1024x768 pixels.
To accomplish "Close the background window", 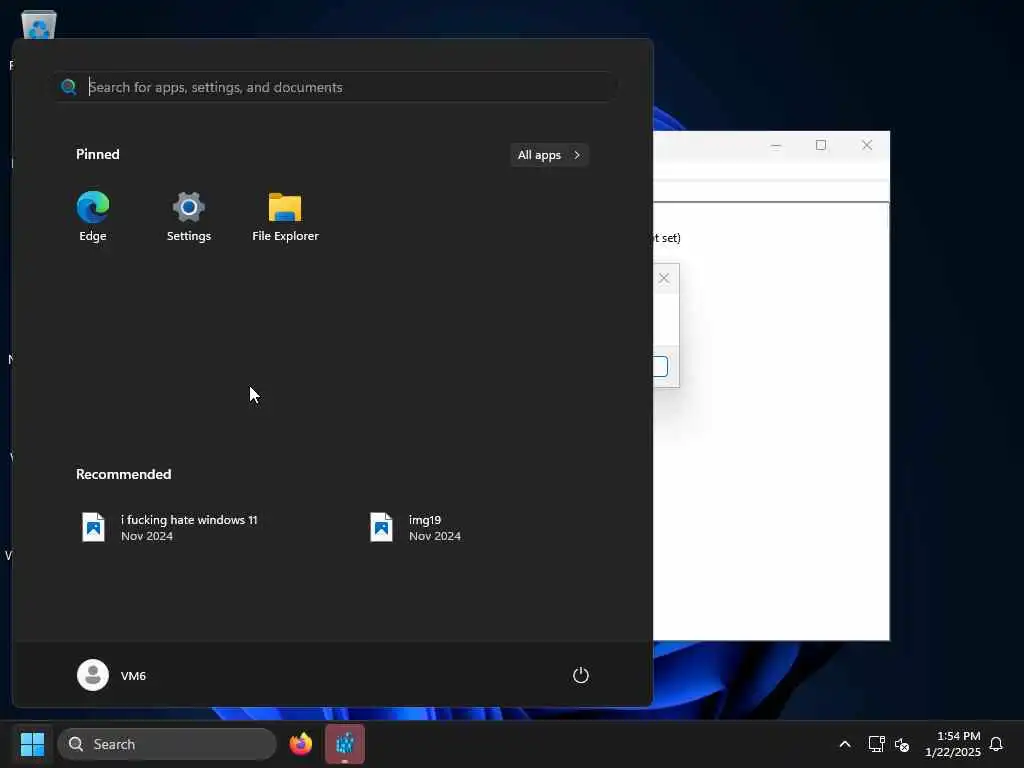I will click(x=867, y=145).
